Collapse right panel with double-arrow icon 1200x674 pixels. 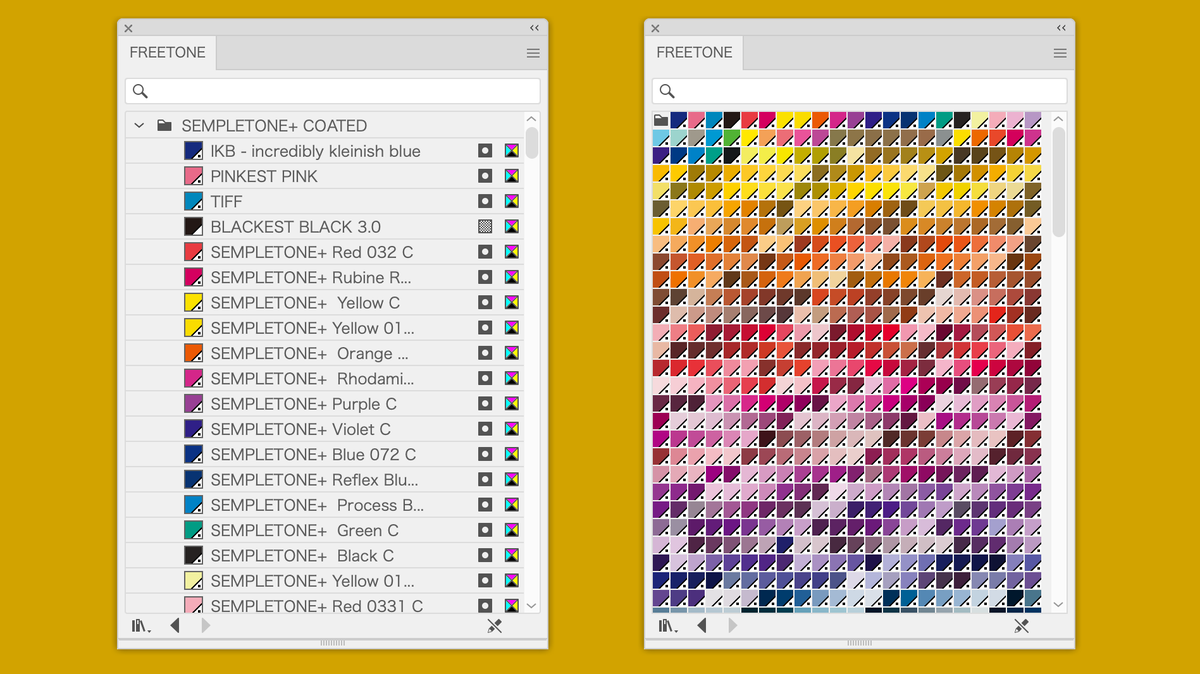[1061, 28]
